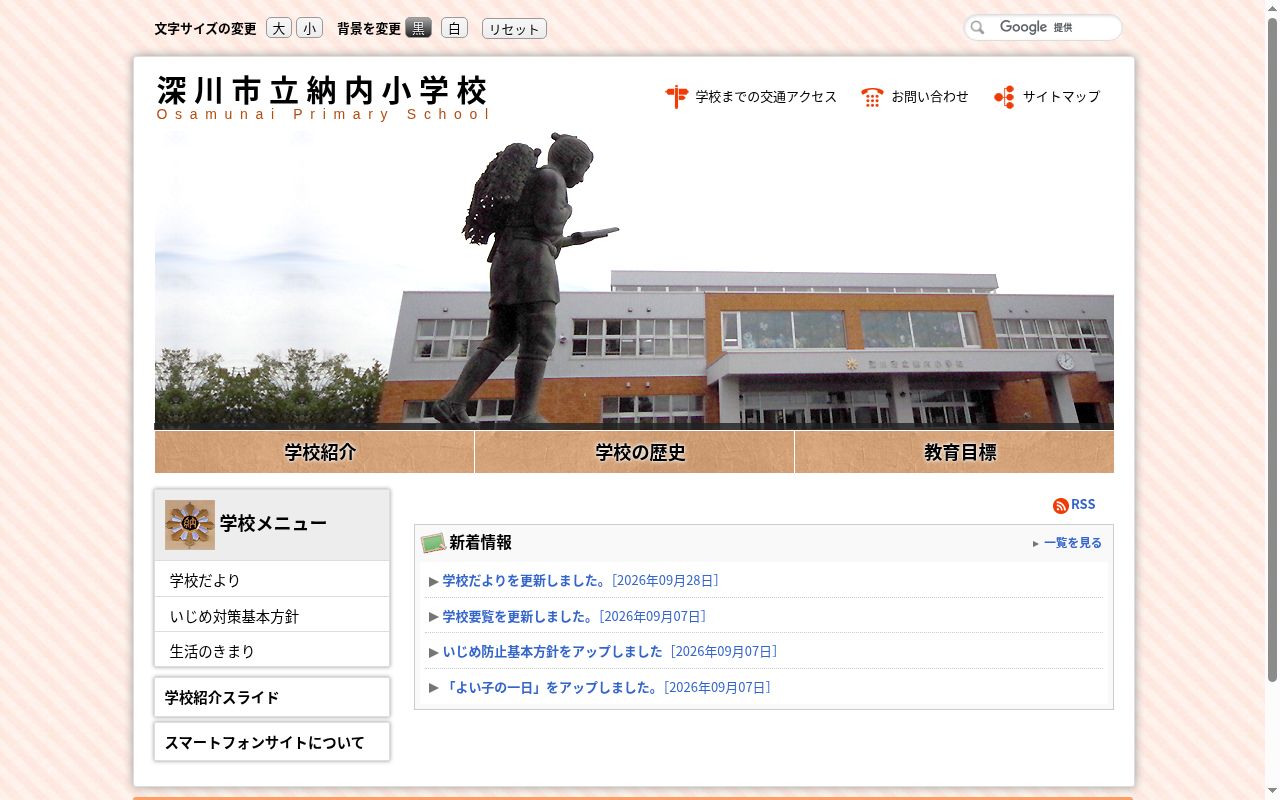This screenshot has width=1280, height=800.
Task: Click the page vertical scrollbar
Action: tap(1272, 400)
